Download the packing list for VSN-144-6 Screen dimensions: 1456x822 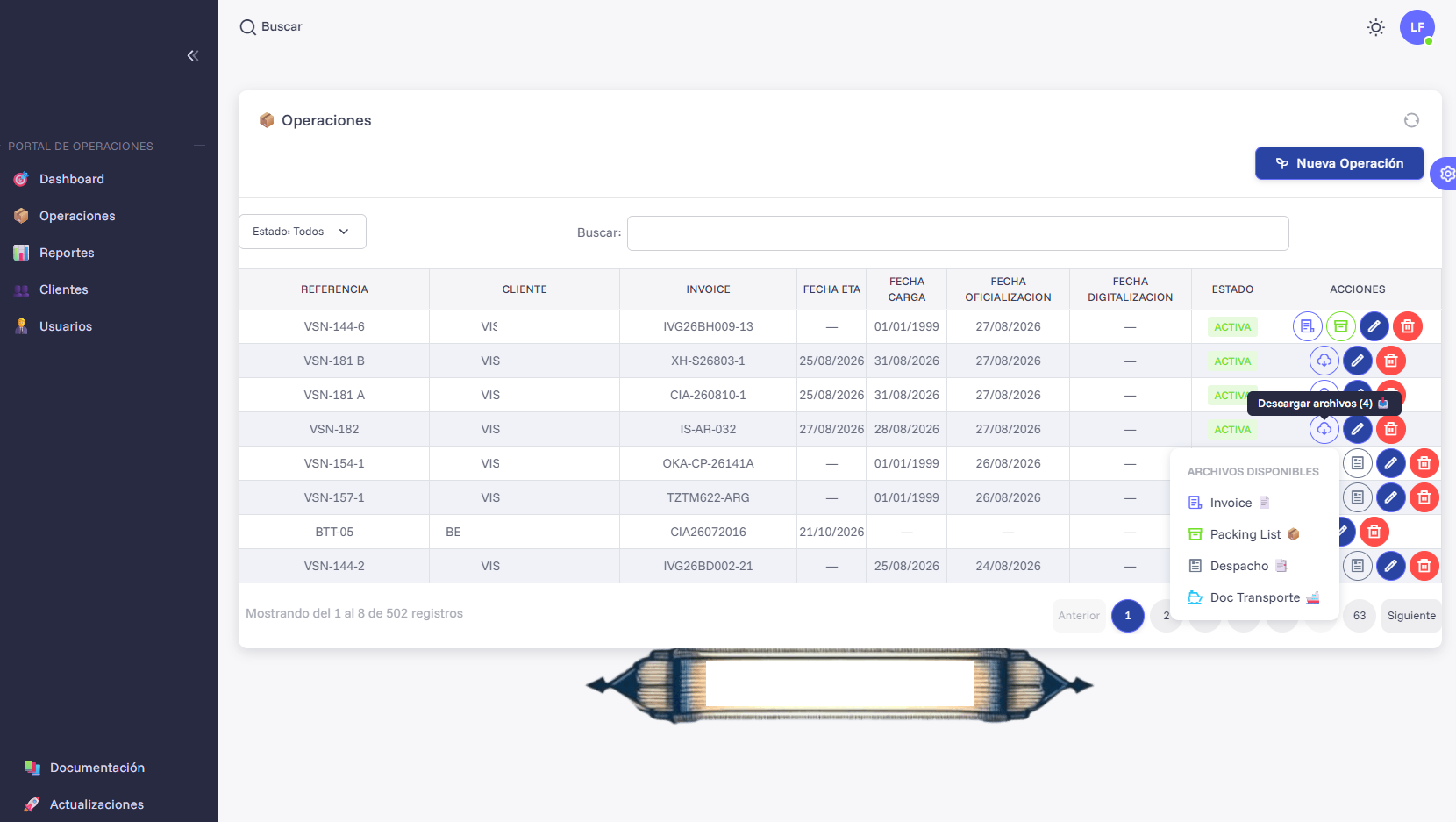point(1341,326)
